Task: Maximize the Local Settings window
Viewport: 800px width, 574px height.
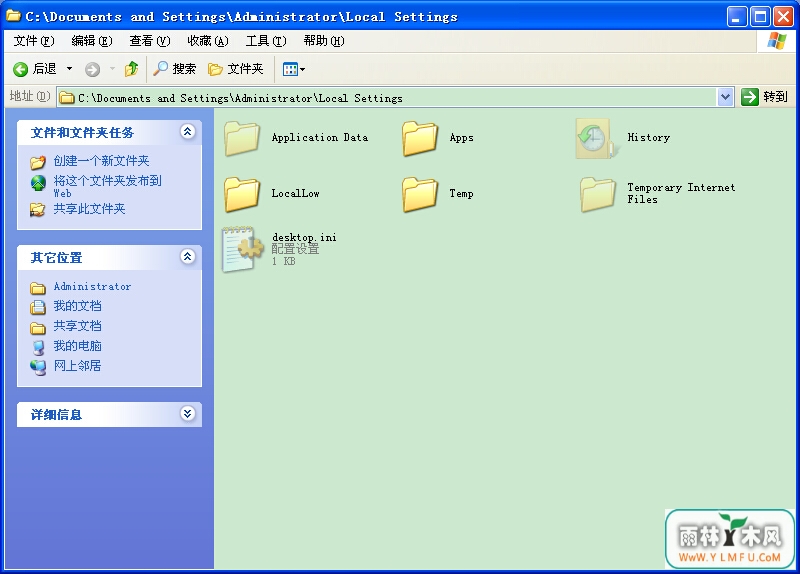Action: 760,17
